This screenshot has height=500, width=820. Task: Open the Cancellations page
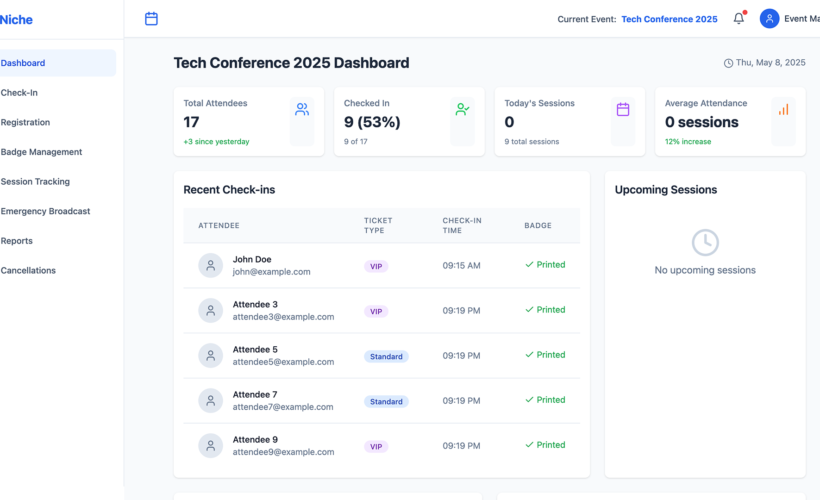coord(29,271)
